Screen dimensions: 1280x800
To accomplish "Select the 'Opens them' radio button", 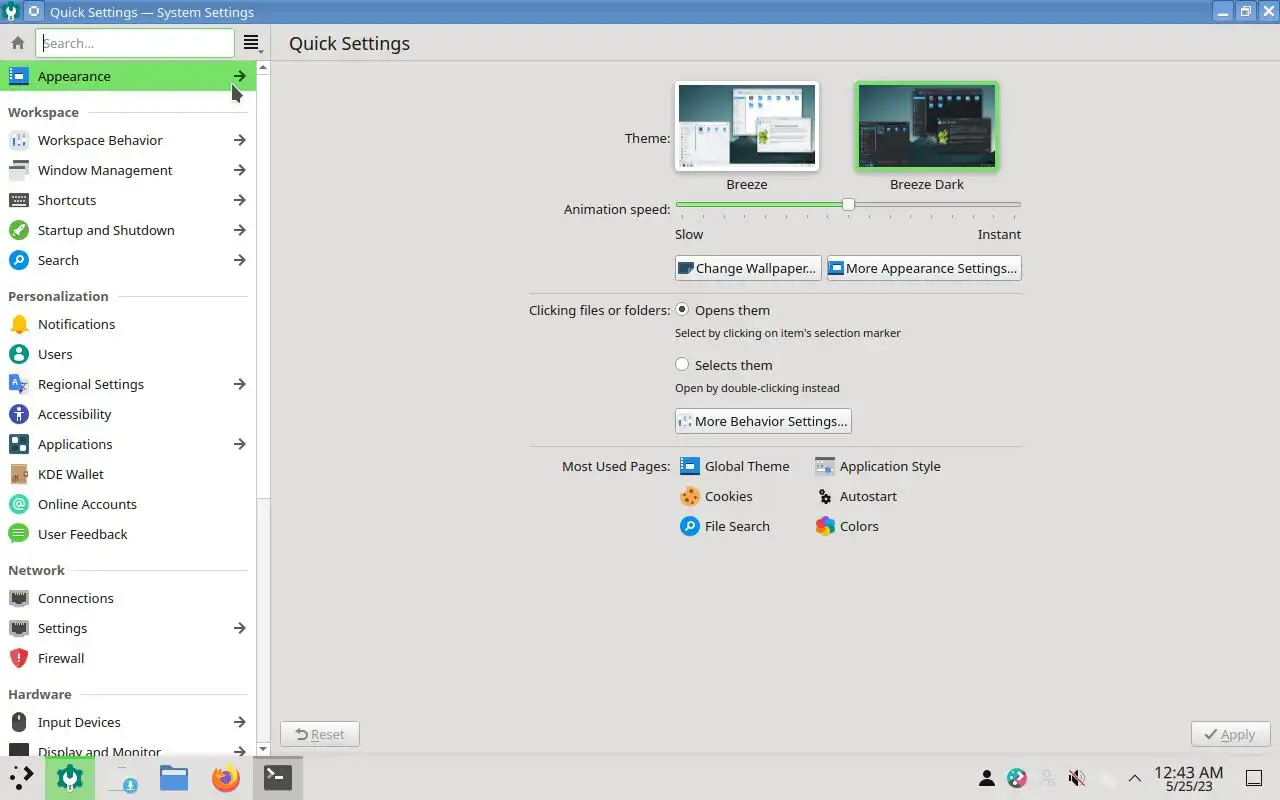I will point(682,310).
